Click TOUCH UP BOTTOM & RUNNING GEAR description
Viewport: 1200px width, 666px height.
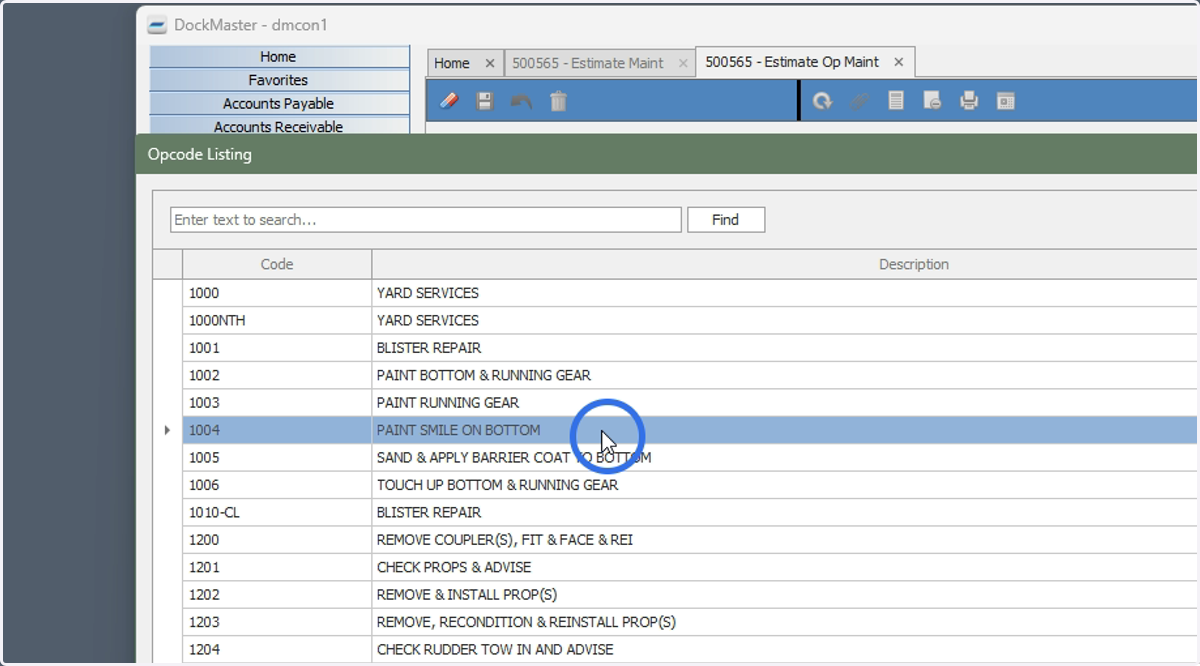[498, 485]
